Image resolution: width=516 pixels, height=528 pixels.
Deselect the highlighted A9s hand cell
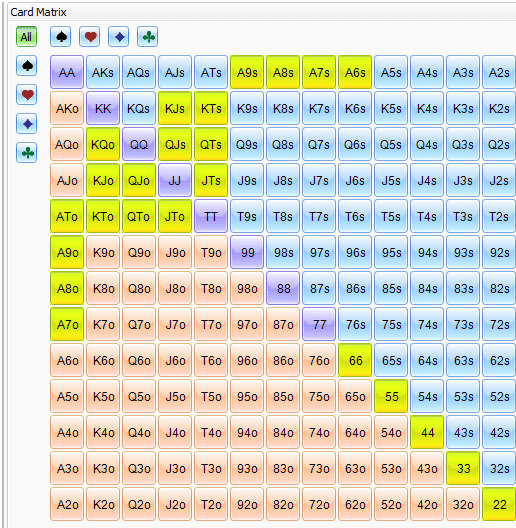point(247,72)
